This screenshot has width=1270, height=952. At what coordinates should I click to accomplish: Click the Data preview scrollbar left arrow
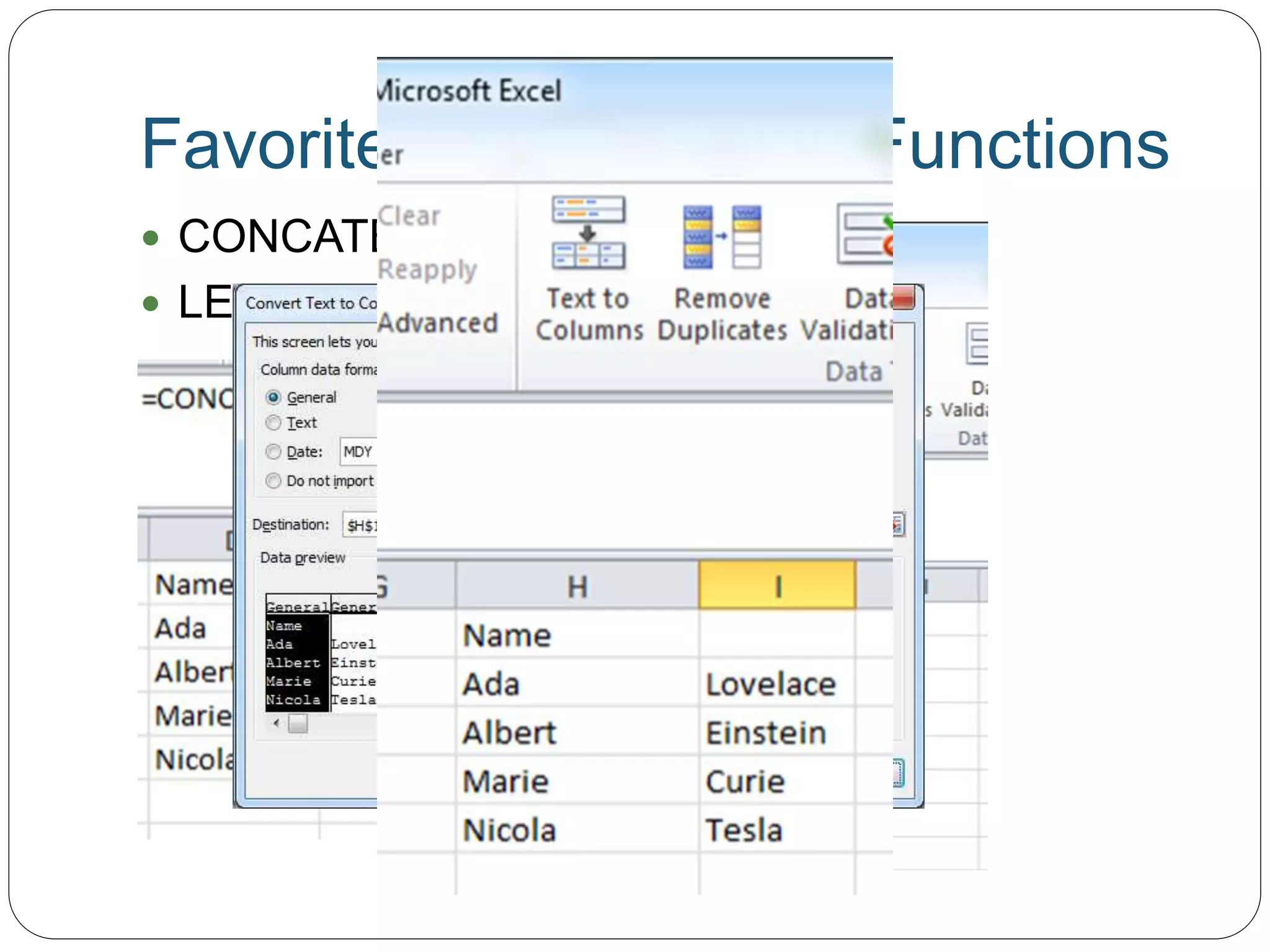[x=277, y=723]
